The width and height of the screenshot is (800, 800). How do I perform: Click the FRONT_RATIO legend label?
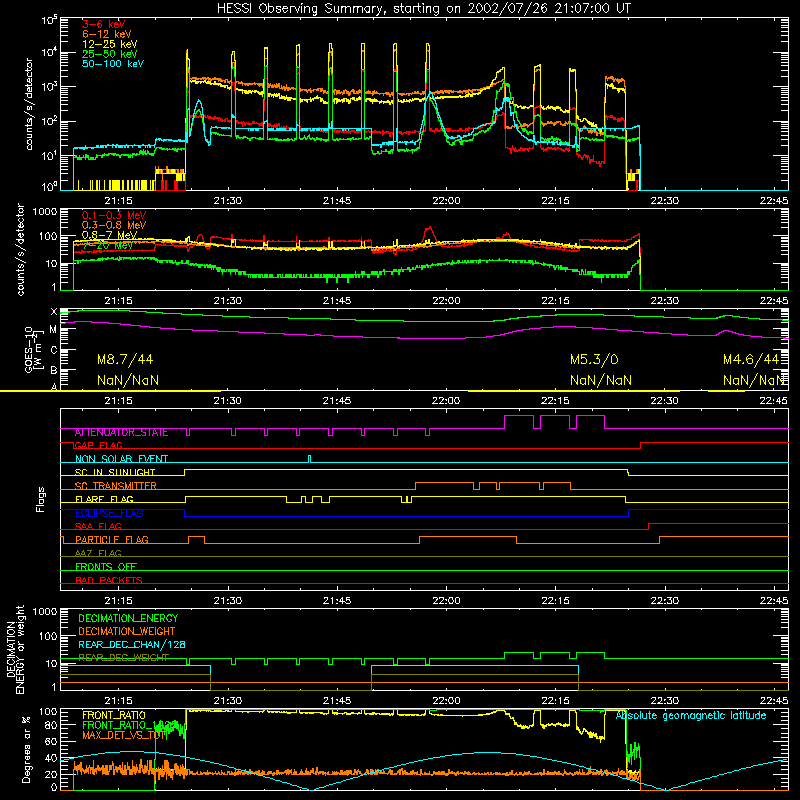[114, 715]
